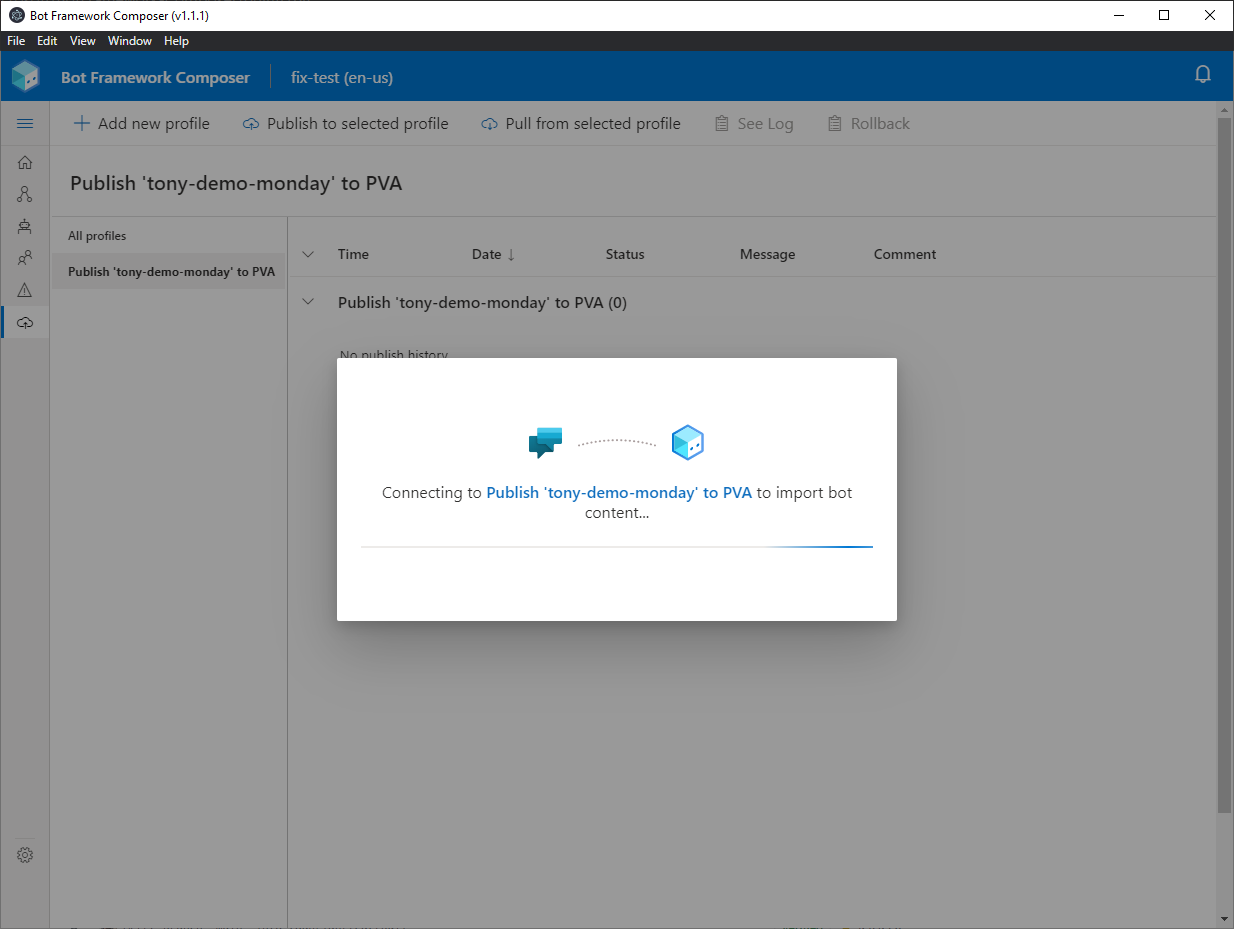
Task: Open the hamburger navigation menu
Action: click(25, 124)
